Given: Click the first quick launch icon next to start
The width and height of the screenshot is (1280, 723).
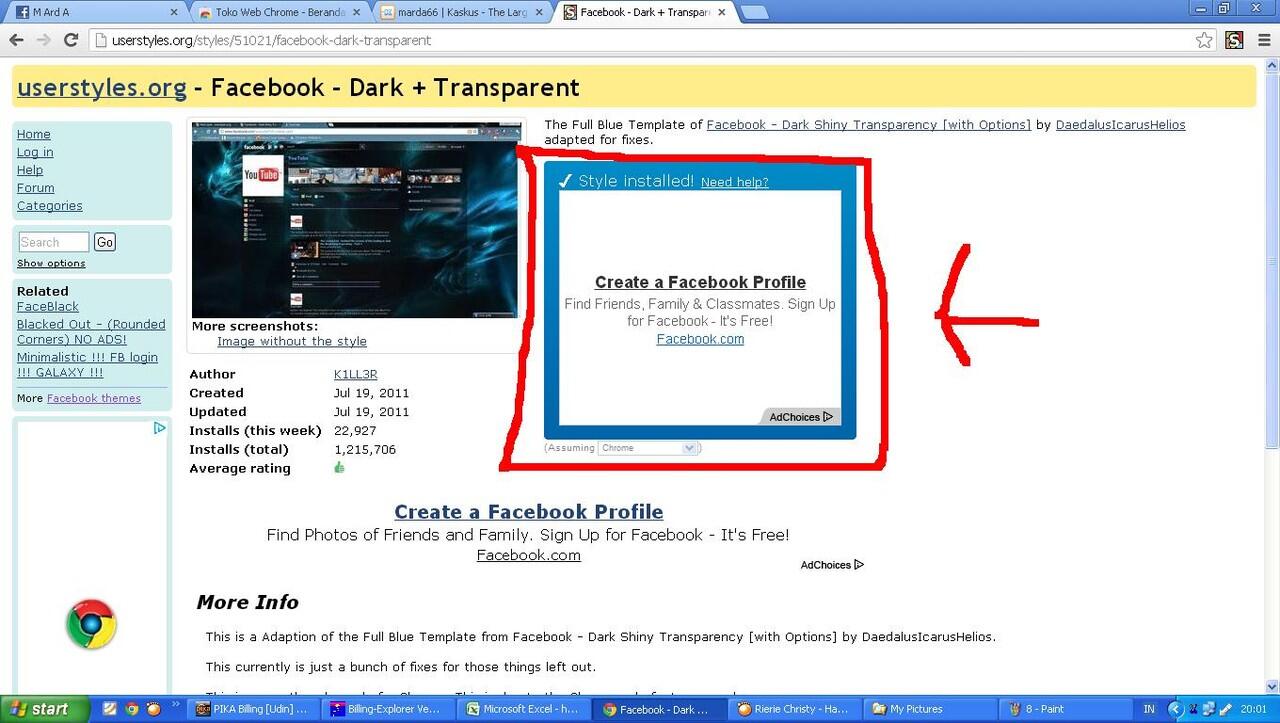Looking at the screenshot, I should [110, 709].
